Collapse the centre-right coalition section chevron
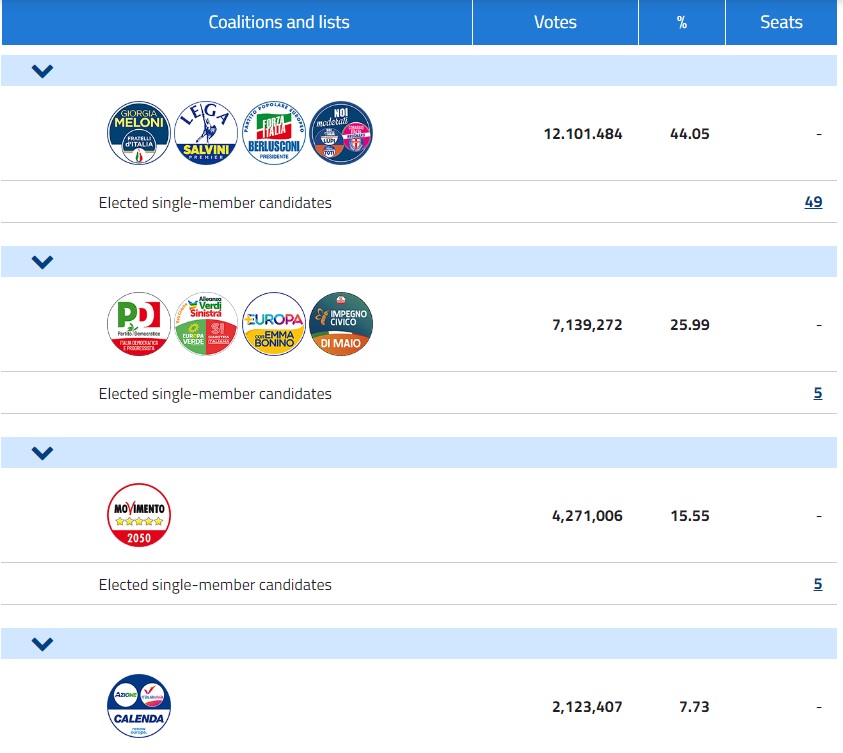Image resolution: width=843 pixels, height=753 pixels. pyautogui.click(x=42, y=71)
